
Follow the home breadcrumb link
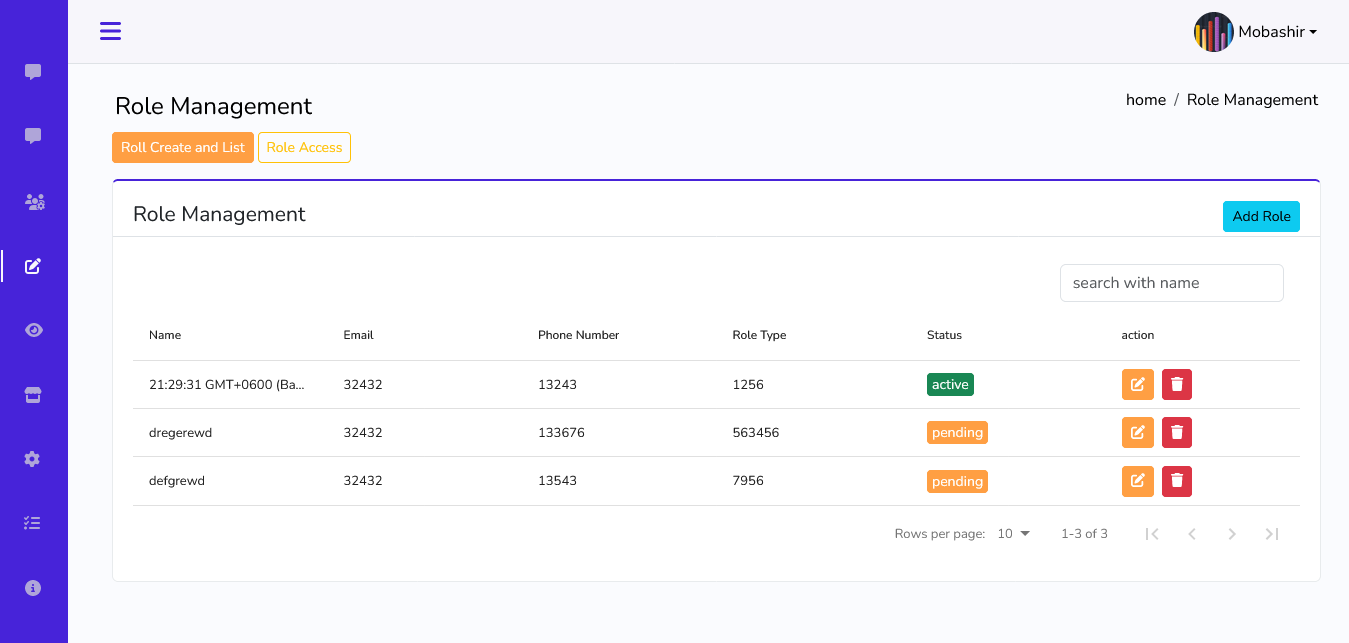1145,100
